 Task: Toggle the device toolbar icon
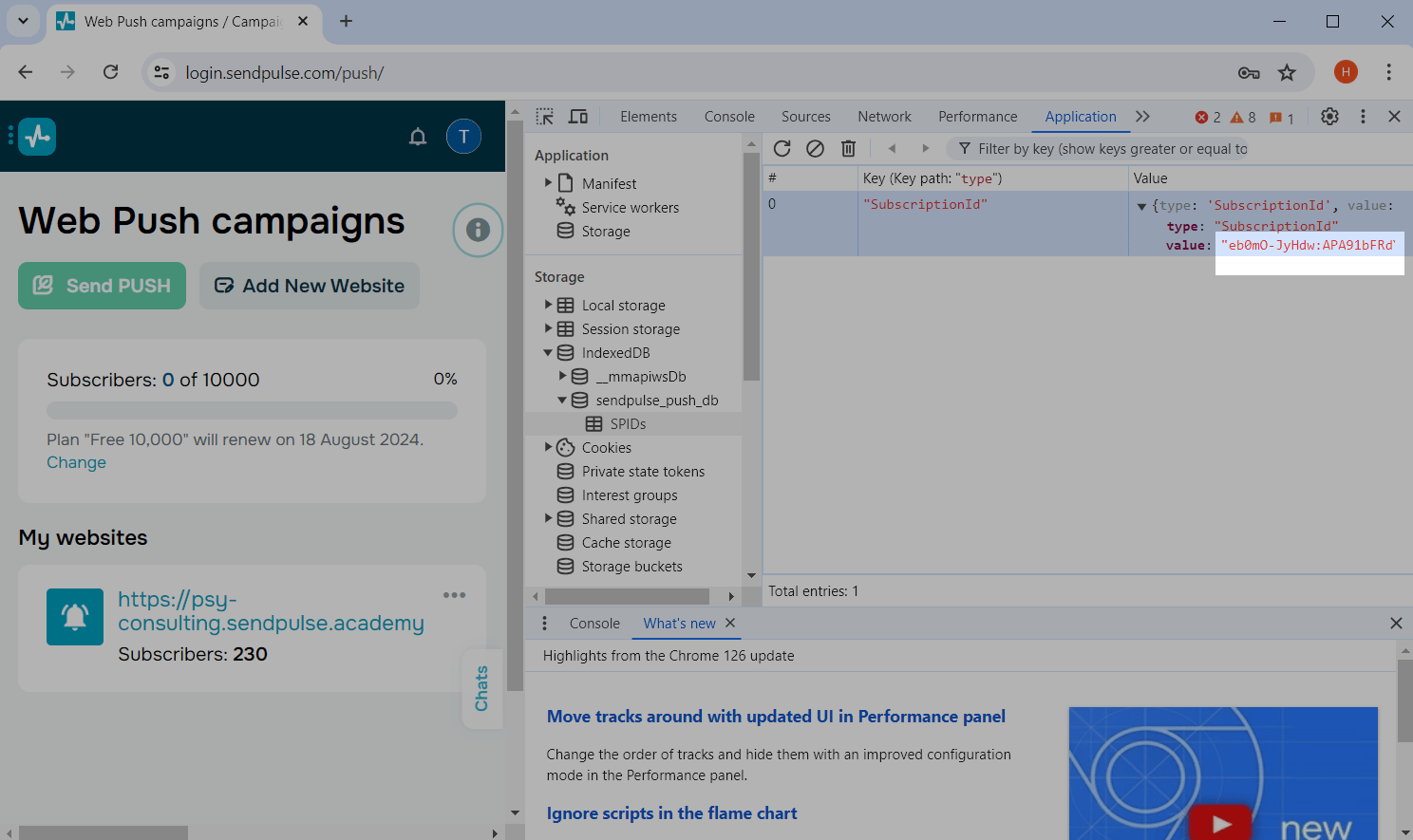(x=578, y=117)
